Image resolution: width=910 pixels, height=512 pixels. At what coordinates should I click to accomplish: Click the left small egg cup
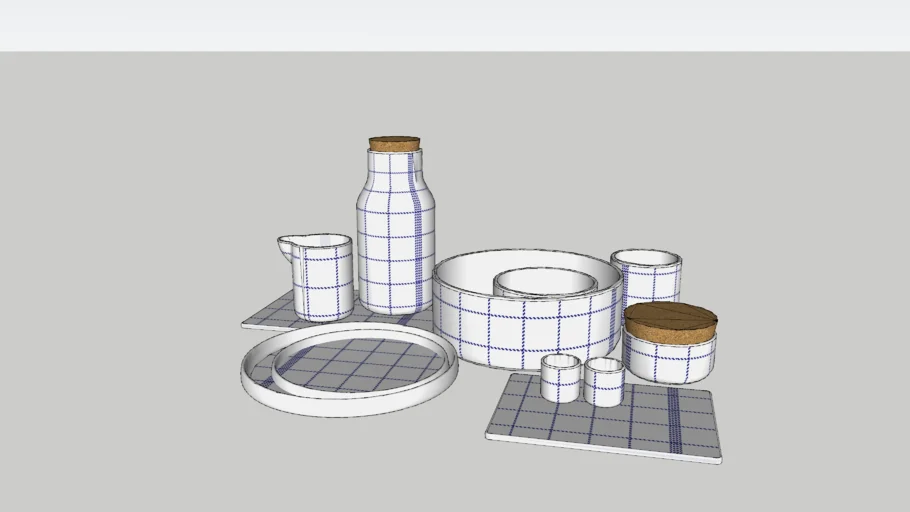click(x=561, y=378)
